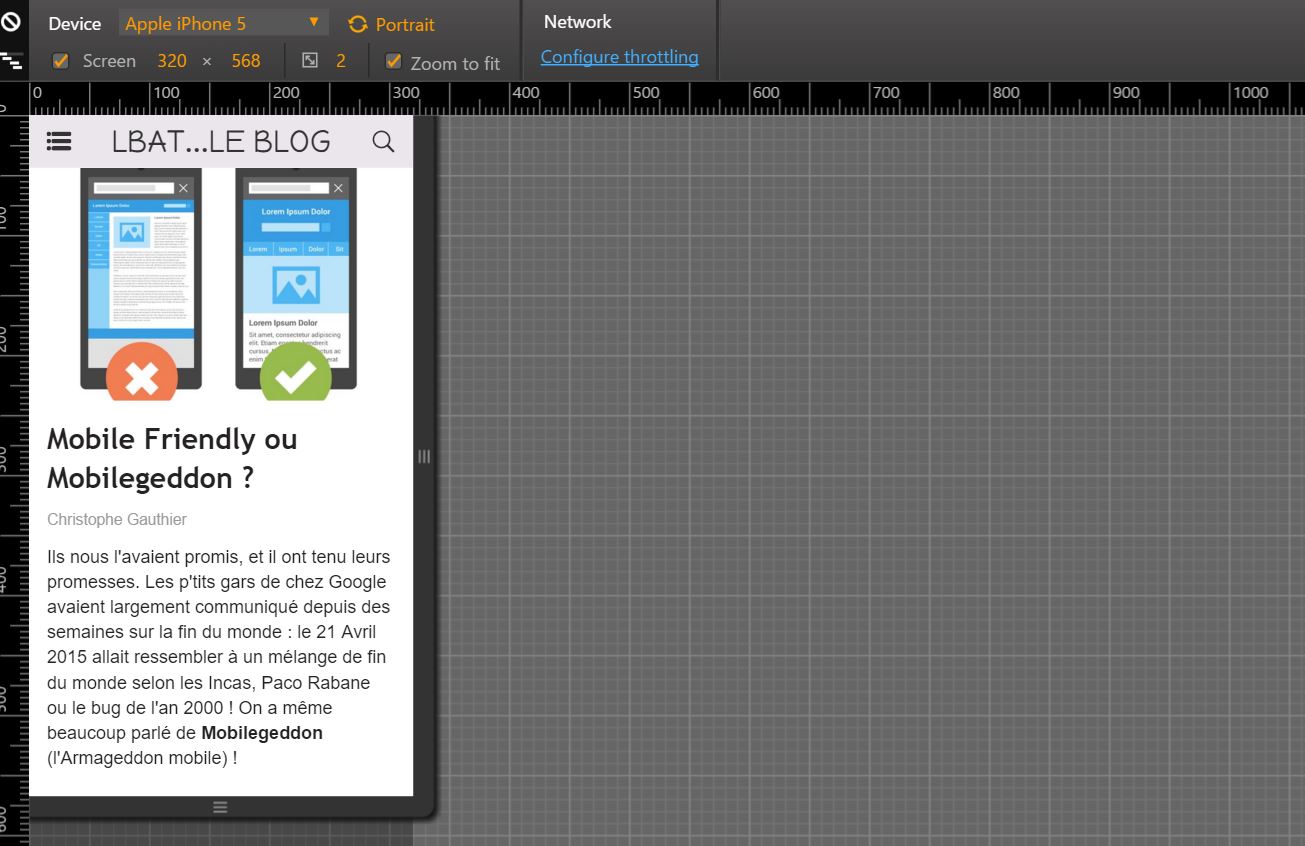The width and height of the screenshot is (1305, 846).
Task: Click the article title Mobile Friendly ou Mobilegeddon
Action: (x=172, y=458)
